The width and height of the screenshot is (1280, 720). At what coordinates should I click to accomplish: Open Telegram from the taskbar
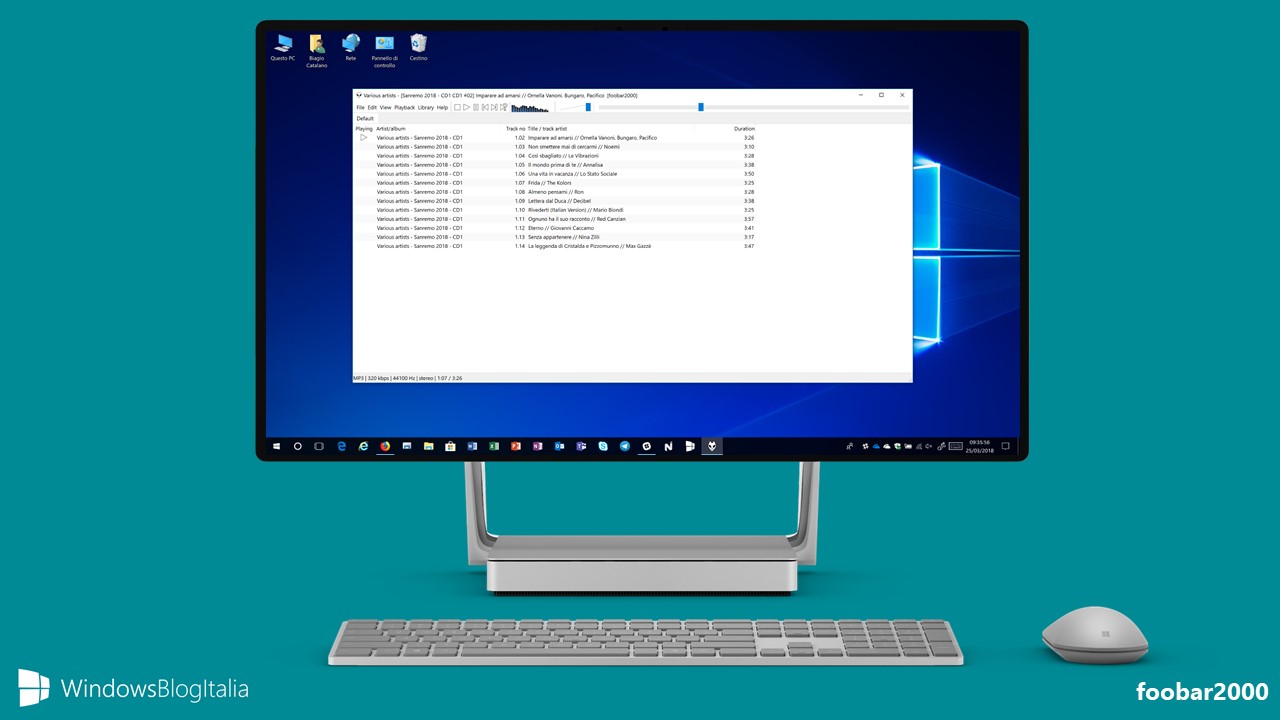625,446
